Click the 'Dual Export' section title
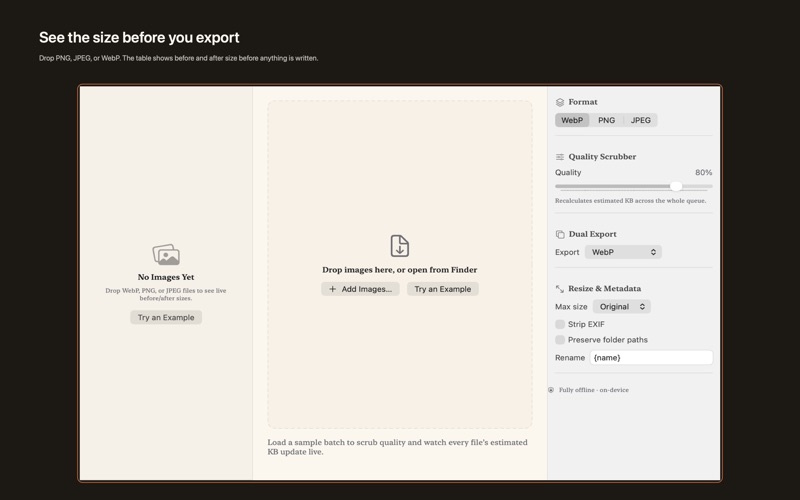 (x=592, y=234)
